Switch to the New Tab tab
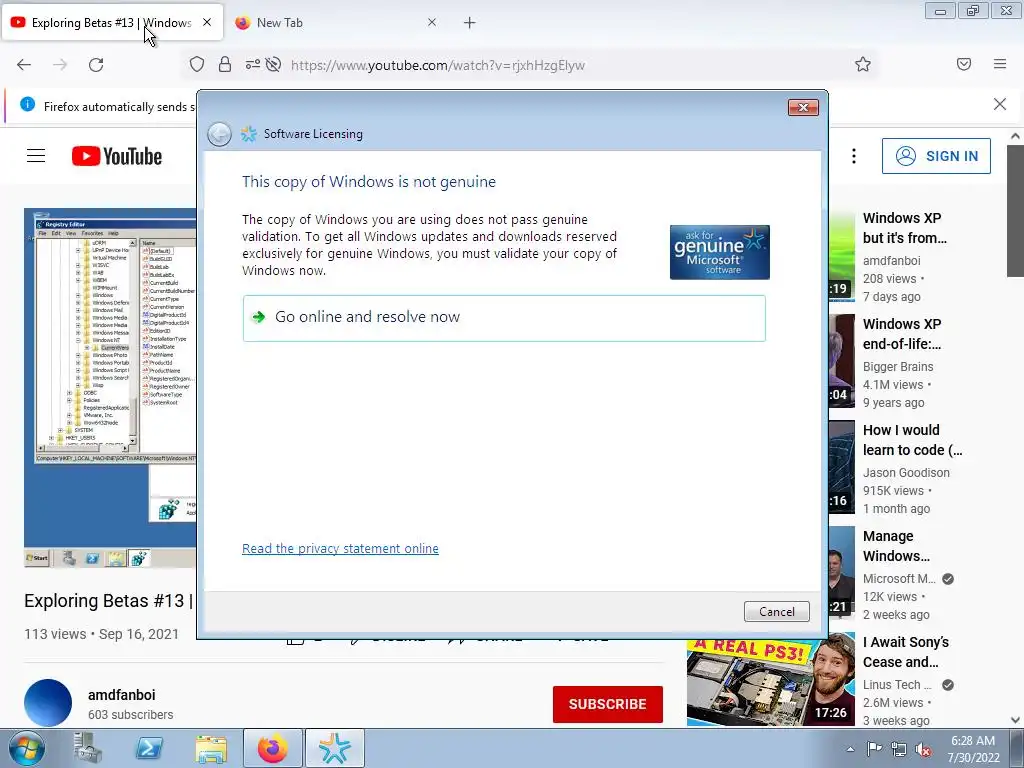Image resolution: width=1024 pixels, height=768 pixels. [280, 23]
